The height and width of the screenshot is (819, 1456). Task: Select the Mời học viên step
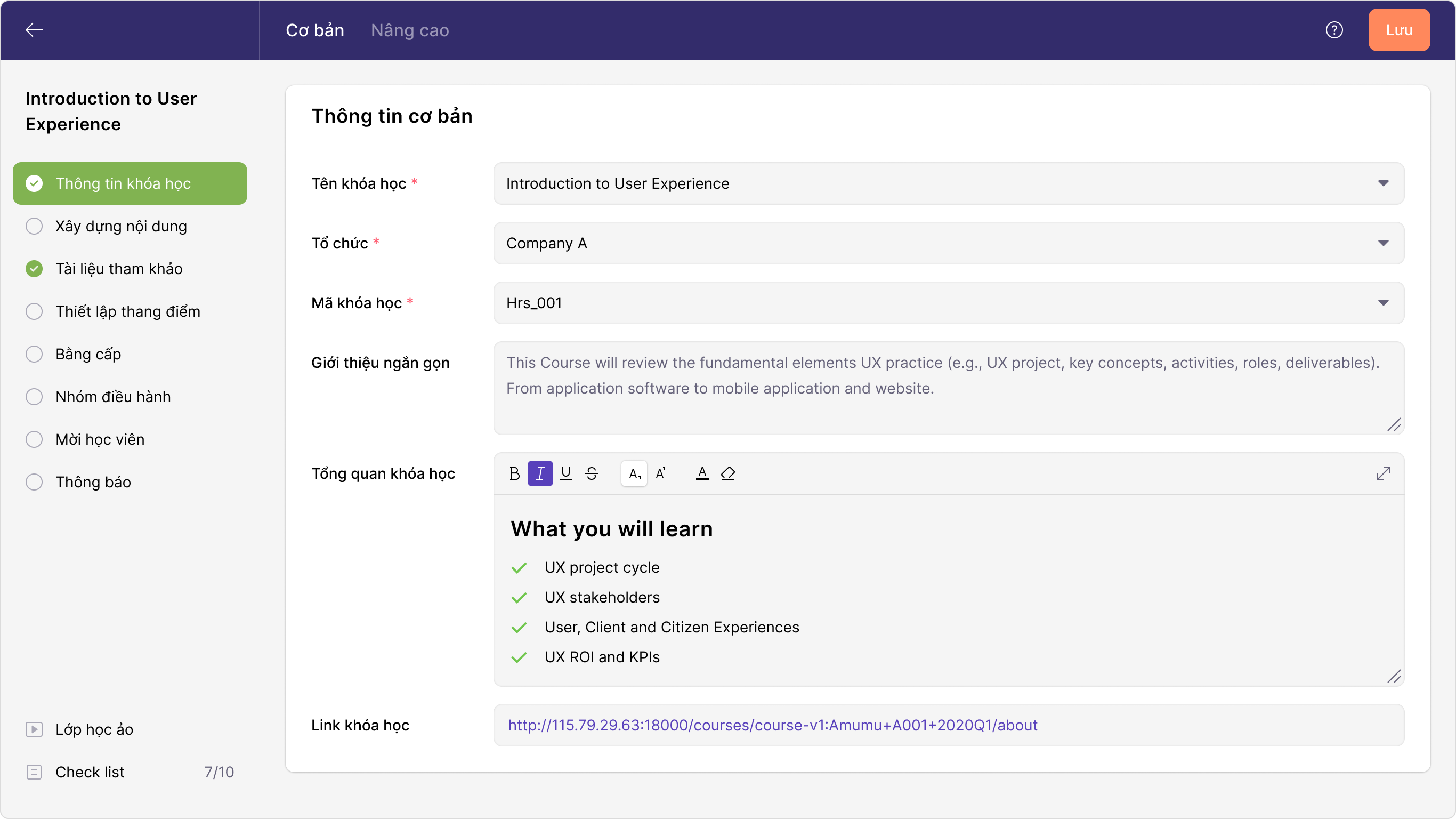point(100,439)
